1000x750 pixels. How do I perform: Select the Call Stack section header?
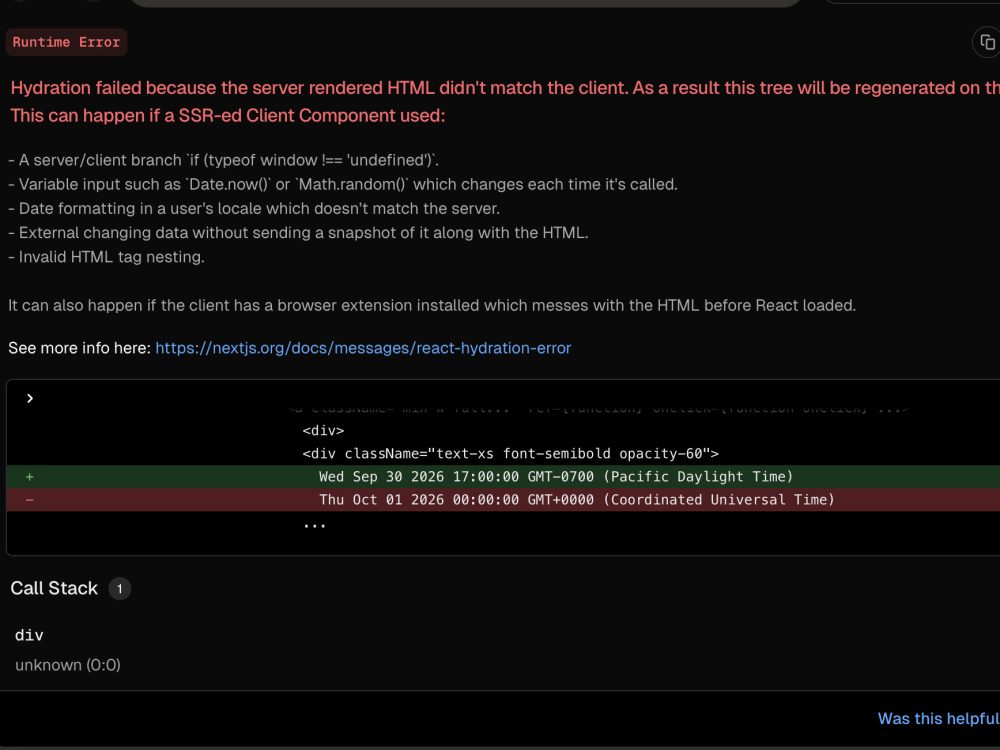click(x=54, y=588)
